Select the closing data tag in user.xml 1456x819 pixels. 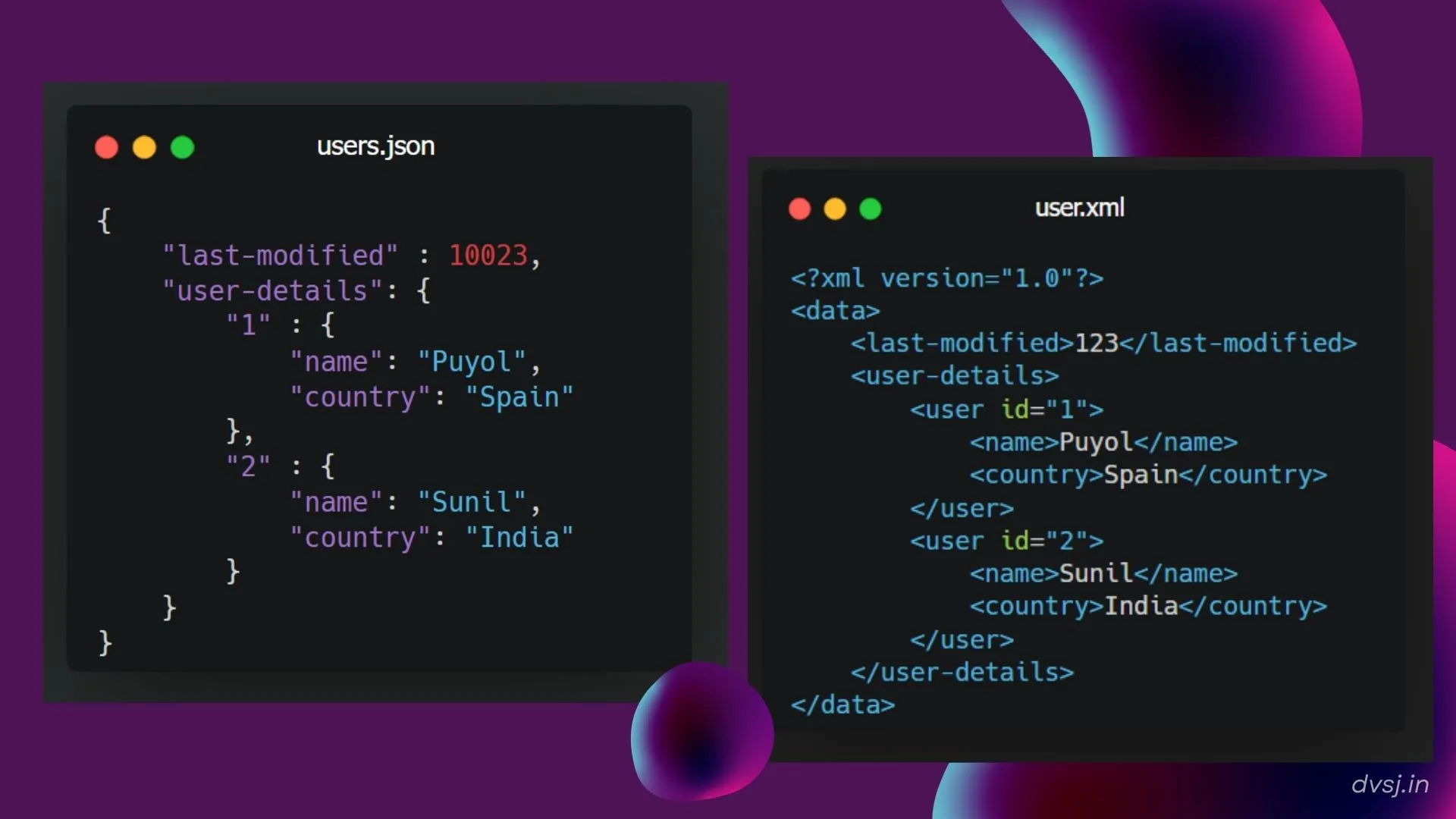point(843,704)
